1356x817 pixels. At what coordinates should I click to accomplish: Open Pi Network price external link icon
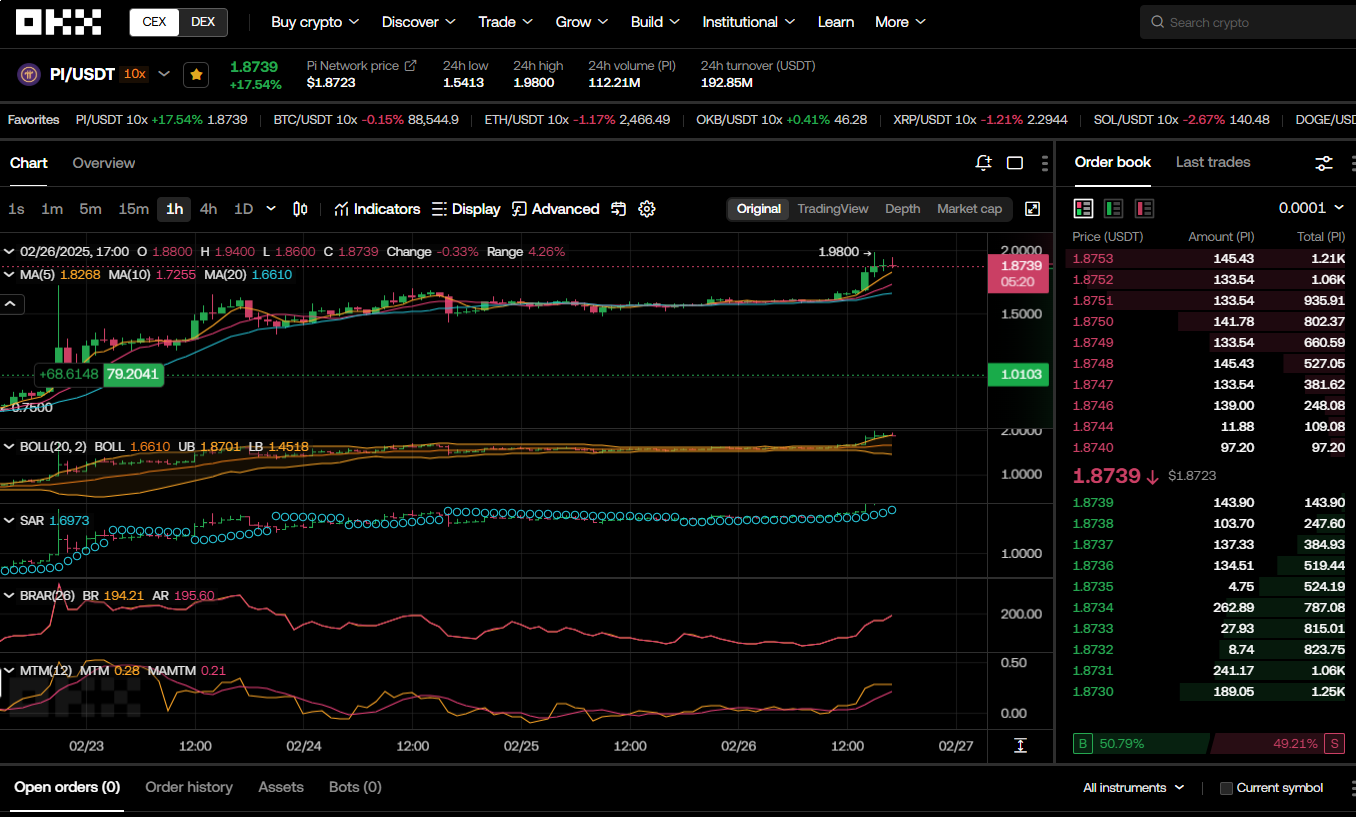(410, 66)
